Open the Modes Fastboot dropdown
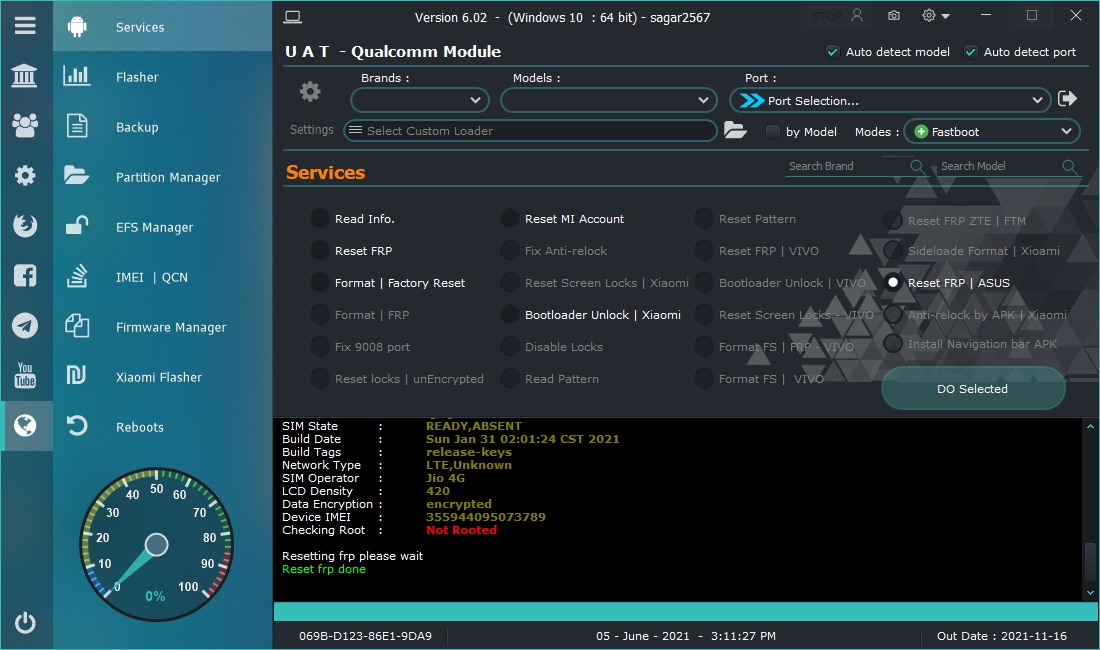Image resolution: width=1100 pixels, height=650 pixels. pos(992,131)
